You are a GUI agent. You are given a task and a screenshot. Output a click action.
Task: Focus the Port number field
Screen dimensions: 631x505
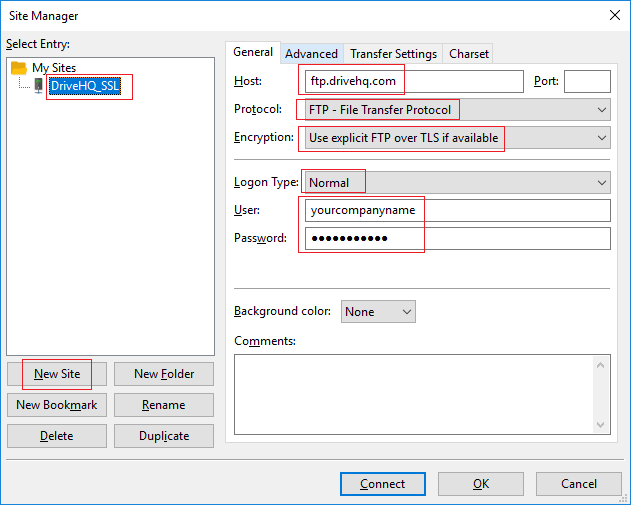click(587, 81)
